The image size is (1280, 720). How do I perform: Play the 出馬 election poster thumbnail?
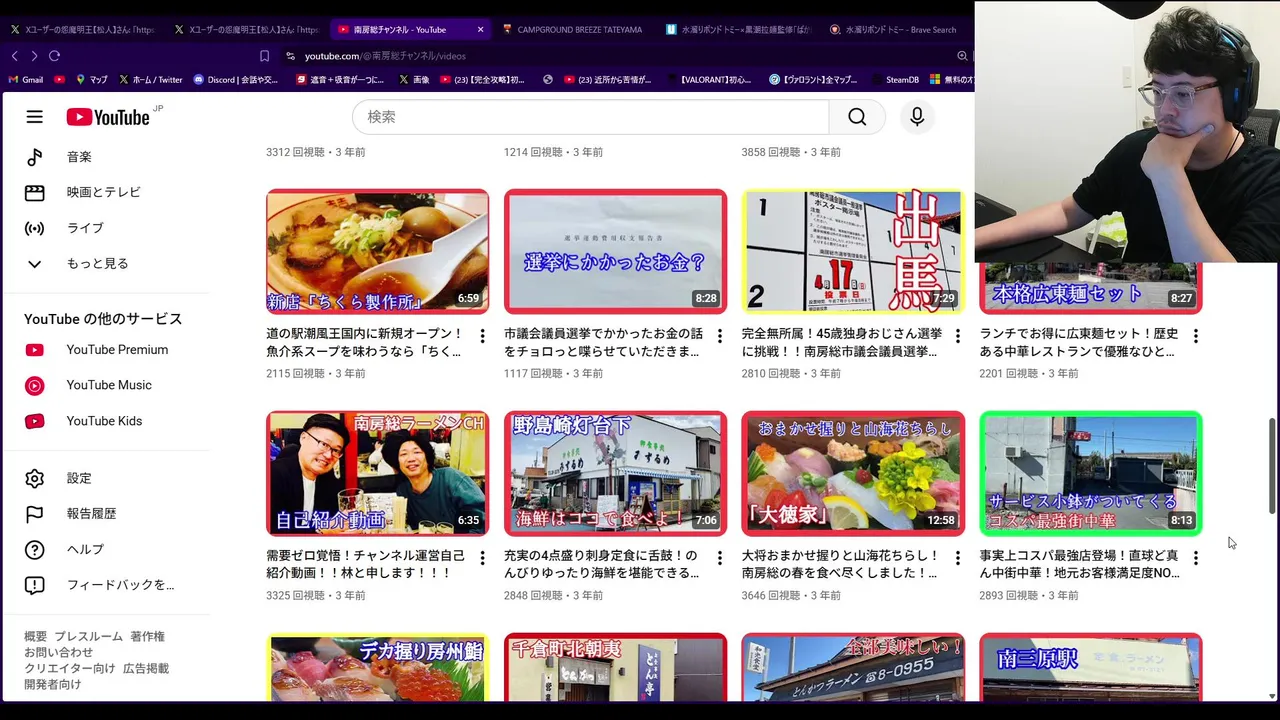pyautogui.click(x=853, y=251)
